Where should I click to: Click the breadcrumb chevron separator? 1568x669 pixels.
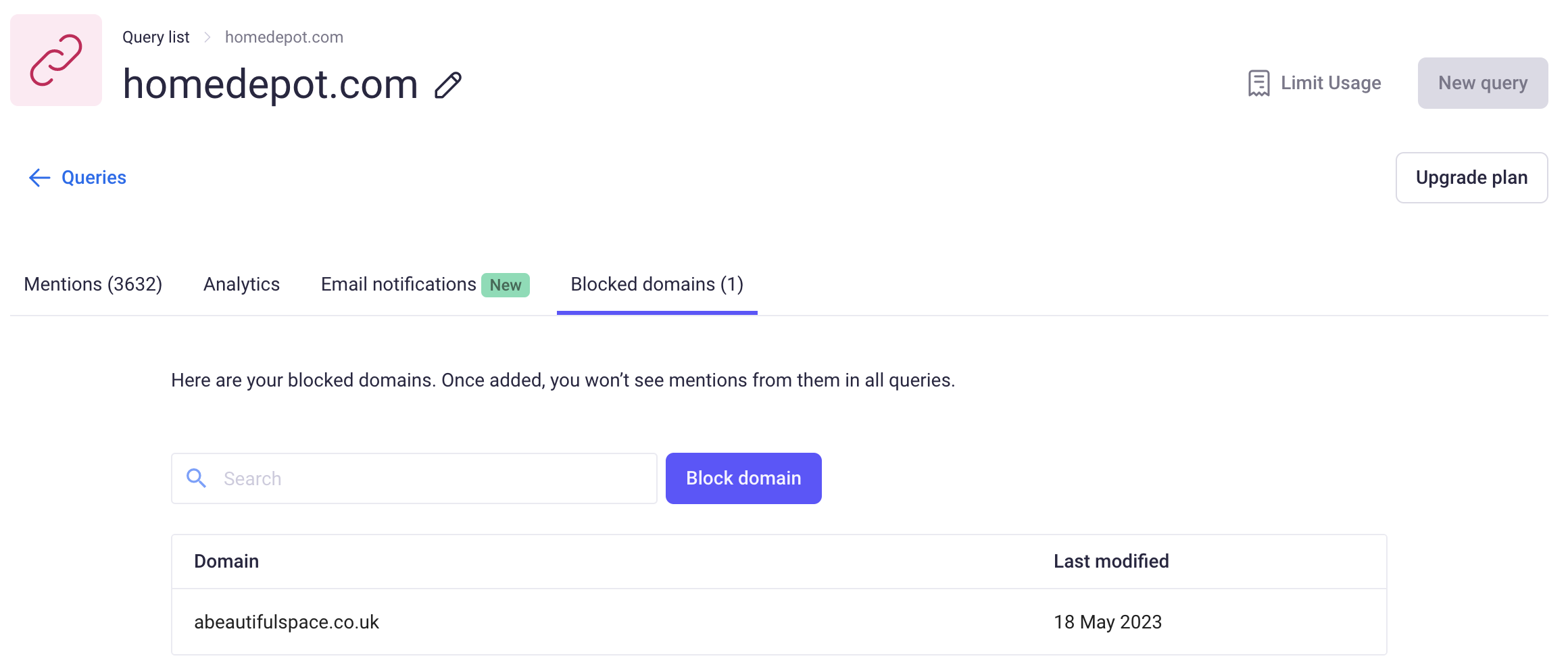coord(207,37)
